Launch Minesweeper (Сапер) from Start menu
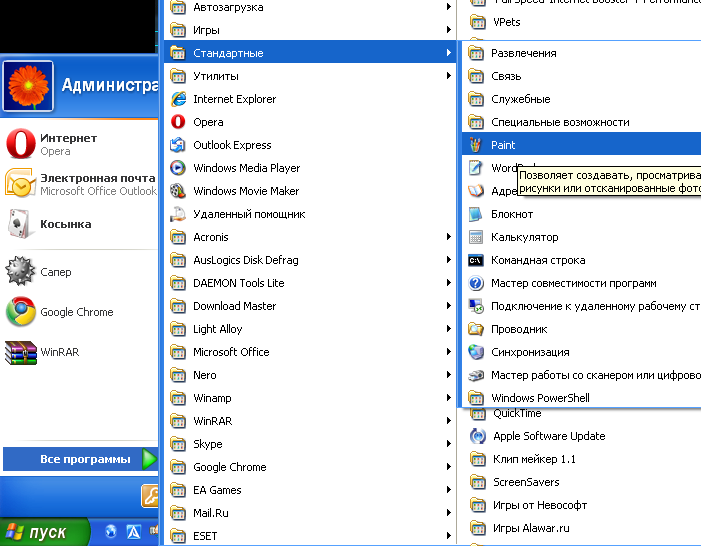 pyautogui.click(x=20, y=271)
